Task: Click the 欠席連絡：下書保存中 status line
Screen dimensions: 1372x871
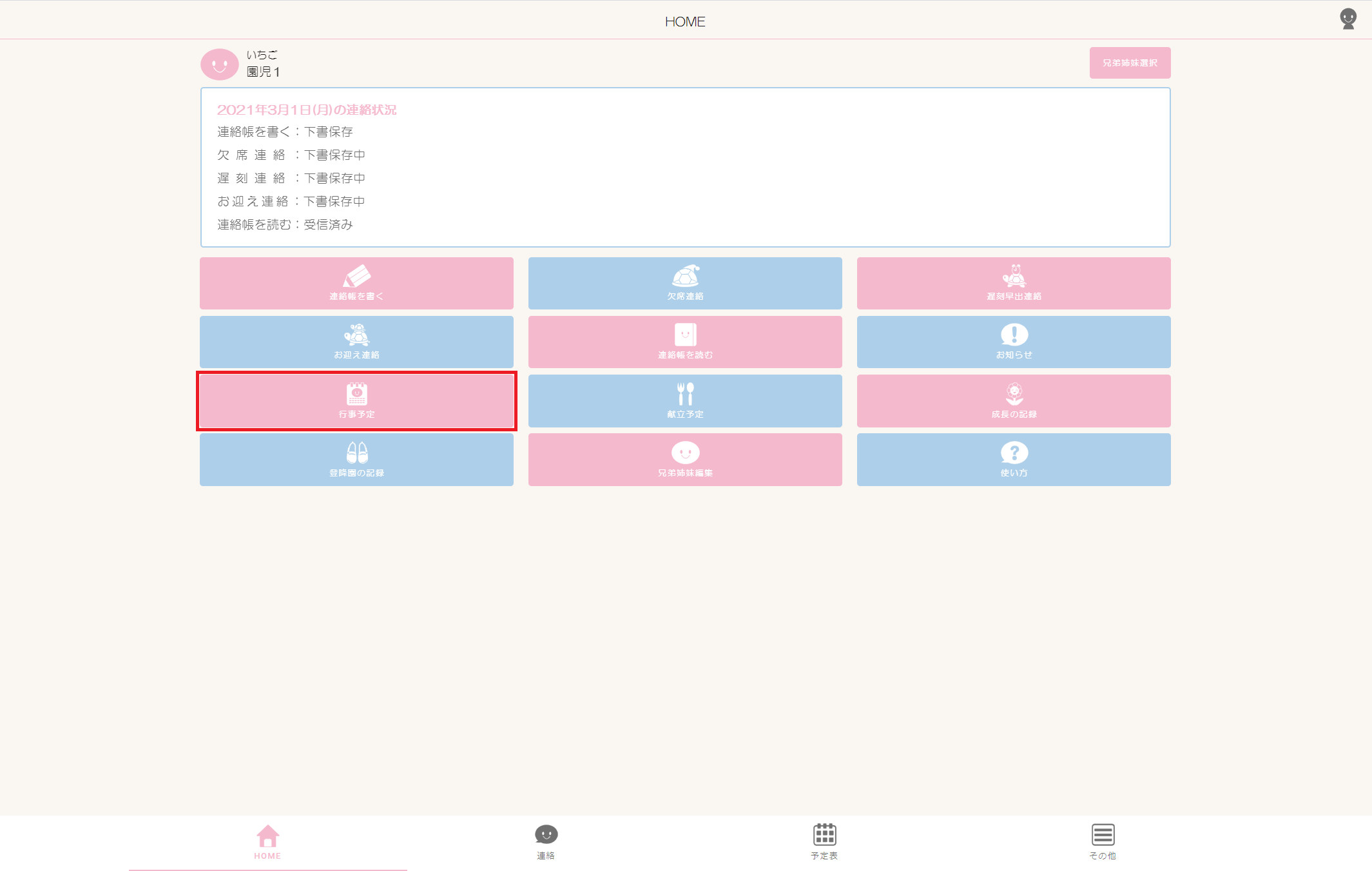Action: click(291, 155)
